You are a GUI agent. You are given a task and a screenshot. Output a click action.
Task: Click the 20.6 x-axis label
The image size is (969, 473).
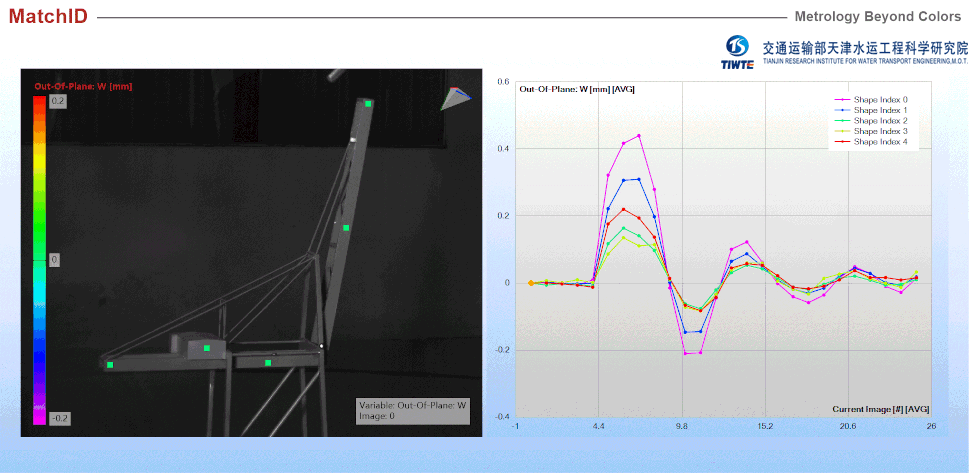point(848,426)
